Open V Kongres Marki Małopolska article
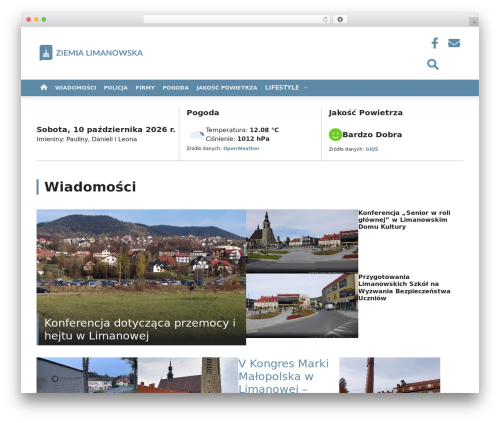The width and height of the screenshot is (500, 423). 284,376
